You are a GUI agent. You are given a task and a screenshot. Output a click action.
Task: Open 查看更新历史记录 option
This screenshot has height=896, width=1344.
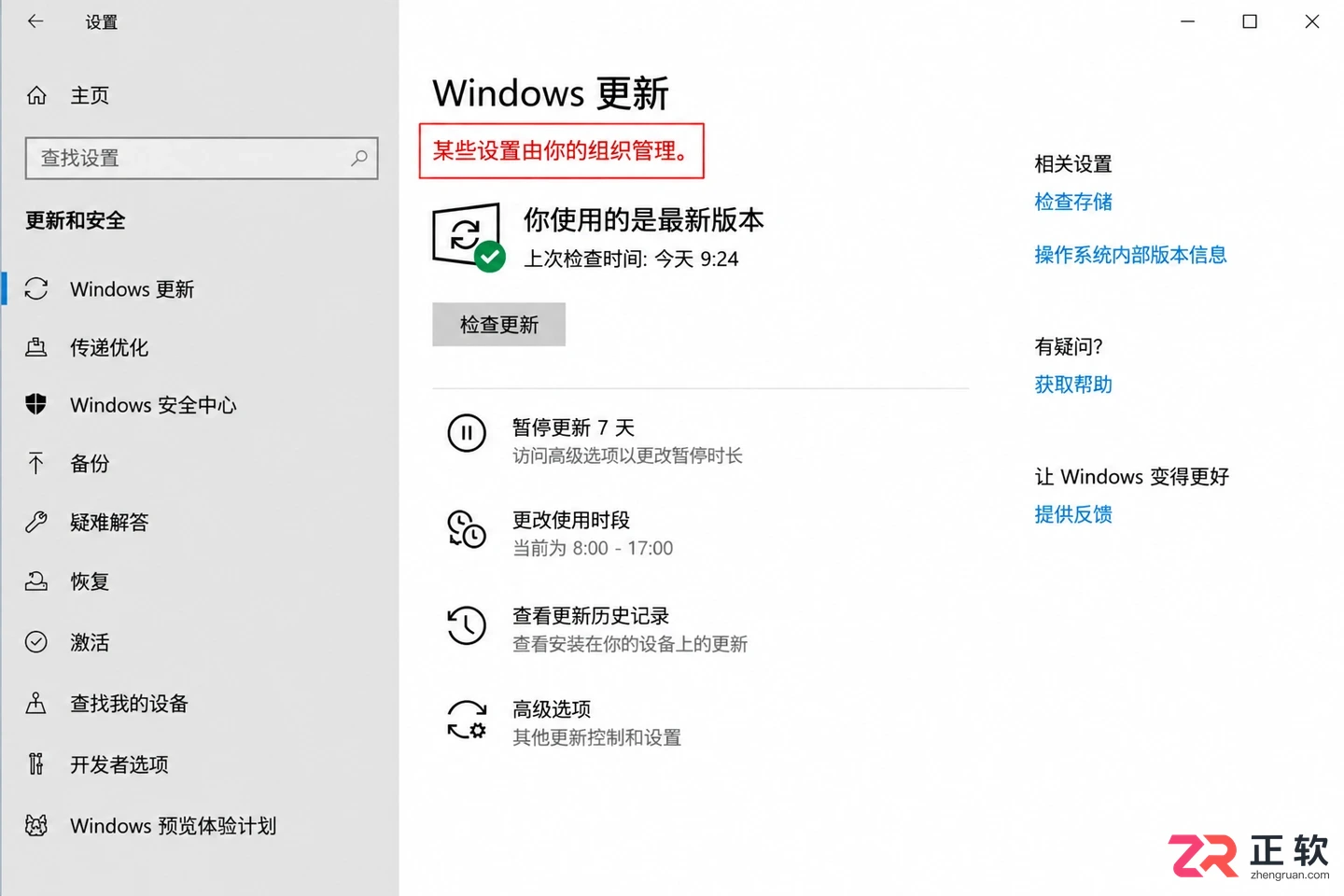pos(591,616)
